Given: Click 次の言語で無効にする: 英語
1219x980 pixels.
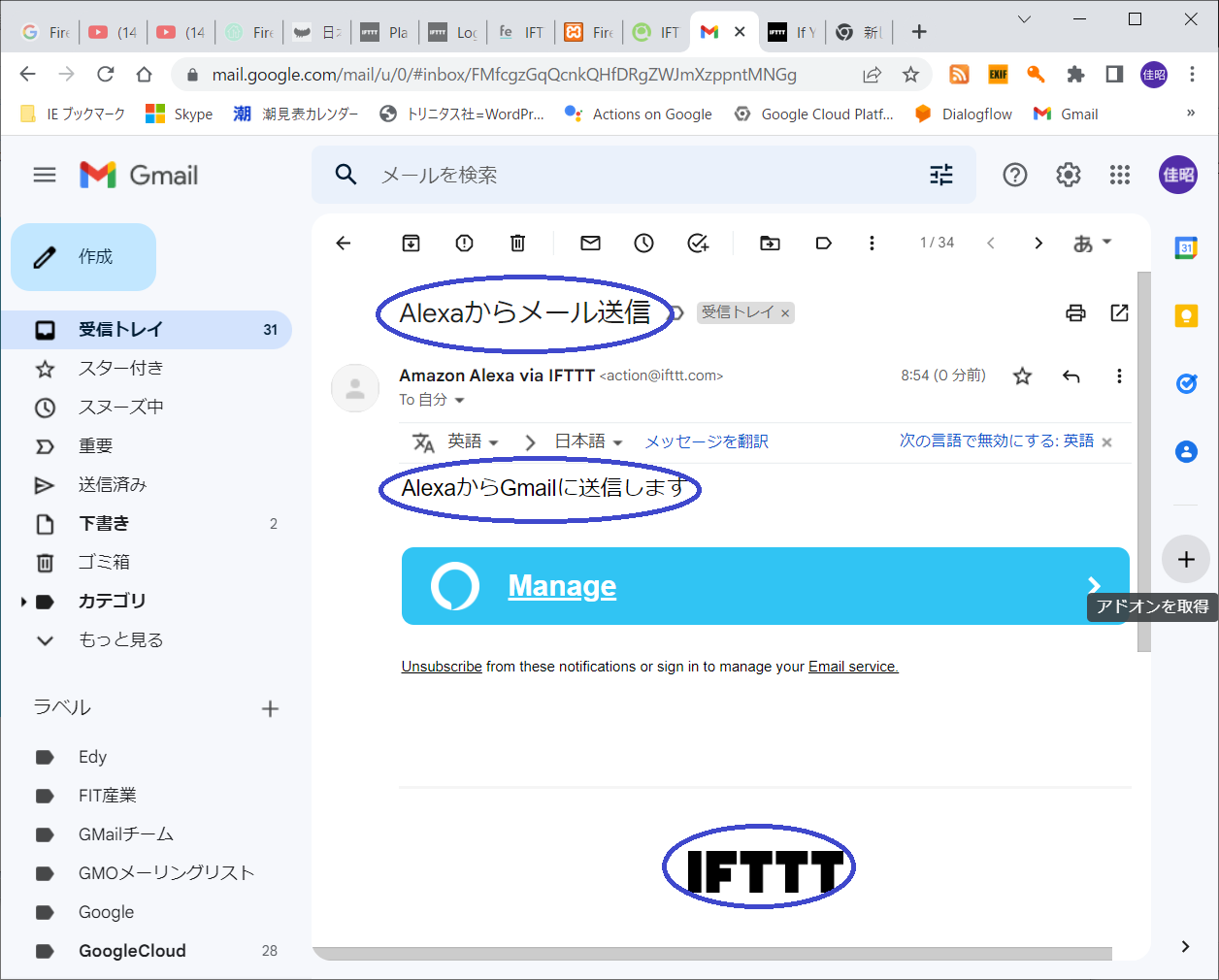Looking at the screenshot, I should click(x=997, y=441).
